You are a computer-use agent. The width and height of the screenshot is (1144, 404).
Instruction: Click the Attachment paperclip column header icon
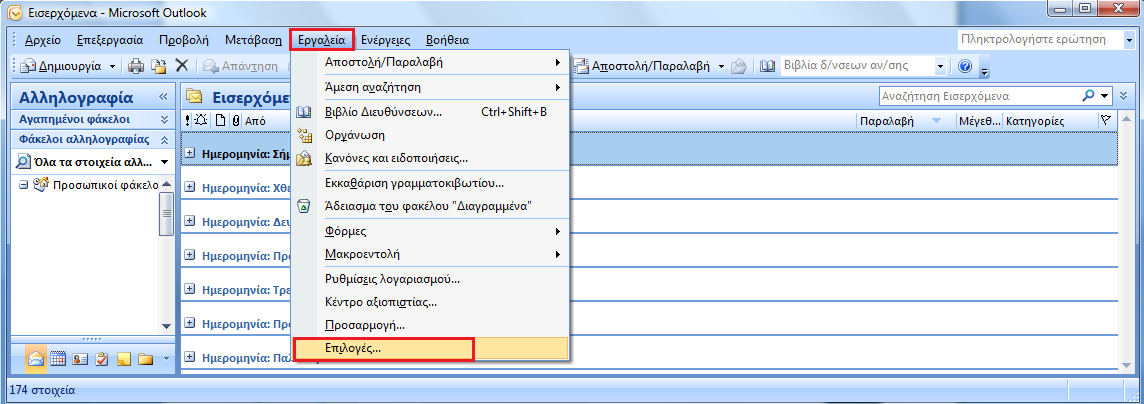(x=236, y=121)
